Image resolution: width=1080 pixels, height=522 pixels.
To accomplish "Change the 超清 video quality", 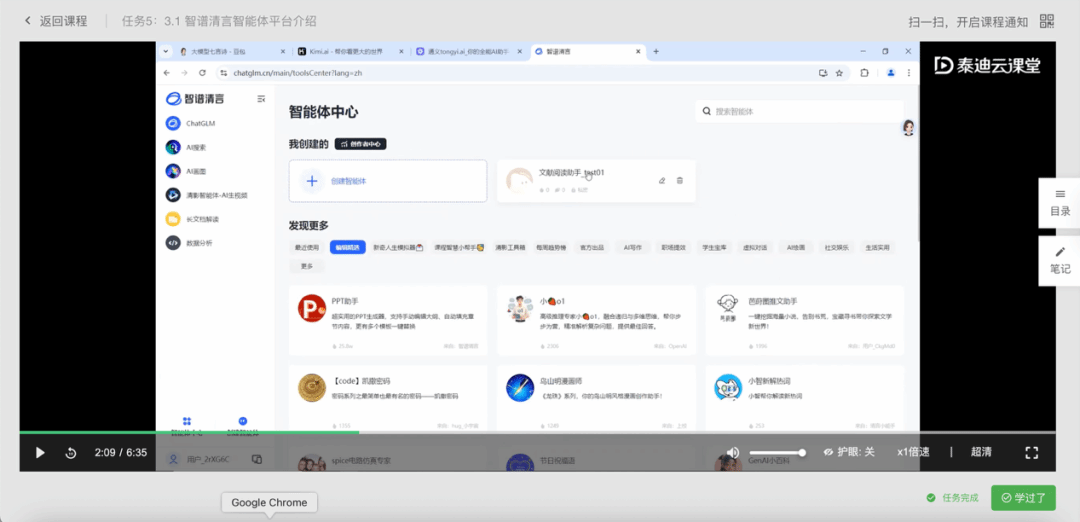I will (x=982, y=452).
